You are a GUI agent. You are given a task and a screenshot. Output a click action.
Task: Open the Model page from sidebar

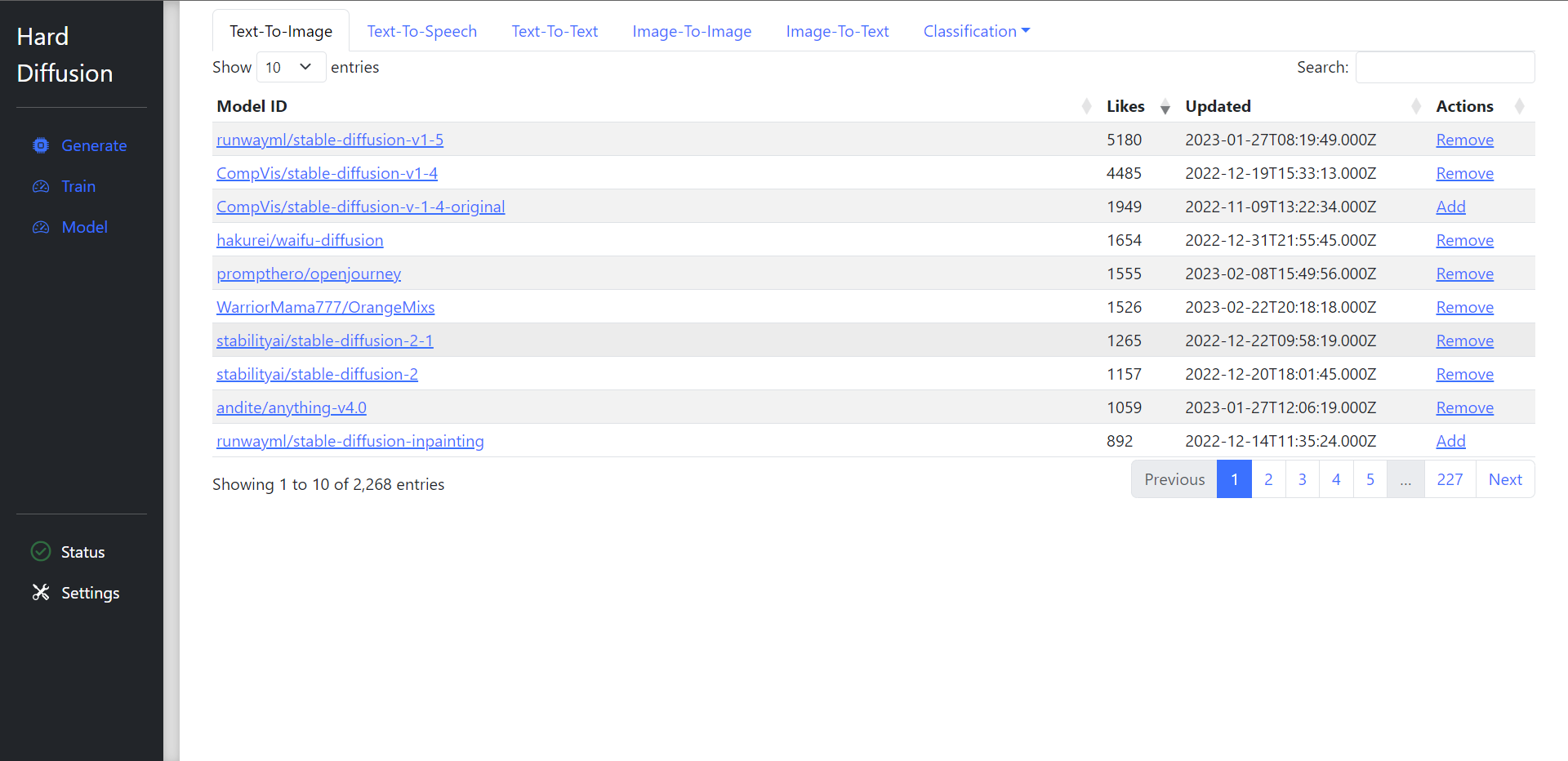pyautogui.click(x=85, y=227)
